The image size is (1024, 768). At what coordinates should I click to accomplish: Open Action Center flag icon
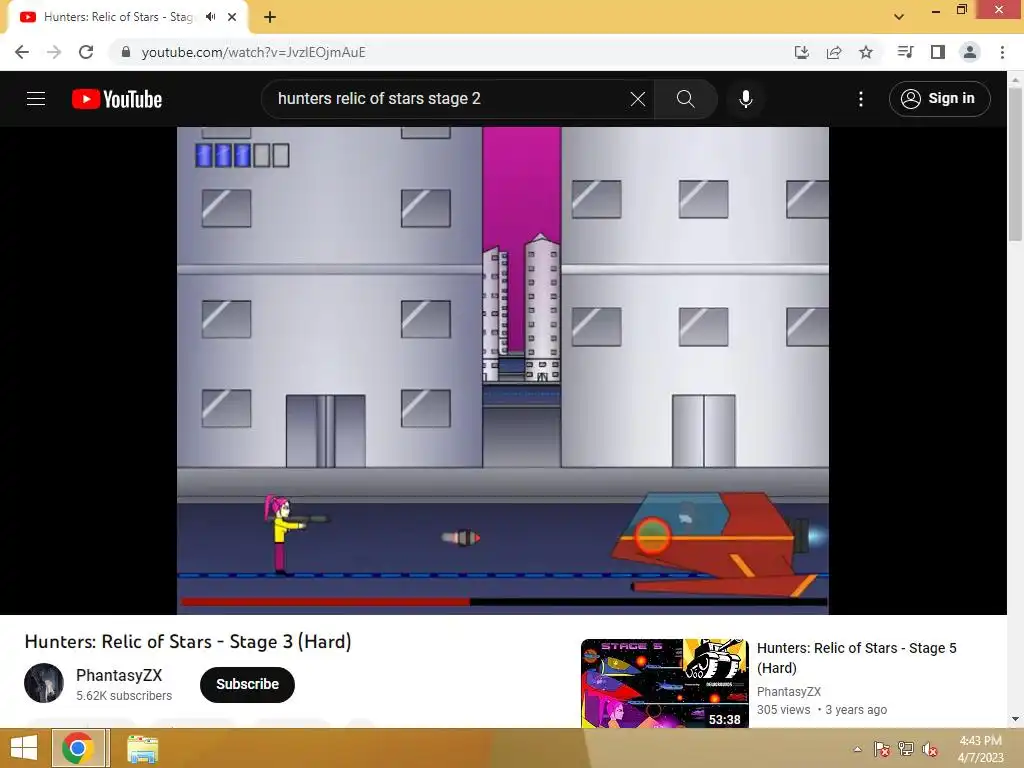pos(881,749)
